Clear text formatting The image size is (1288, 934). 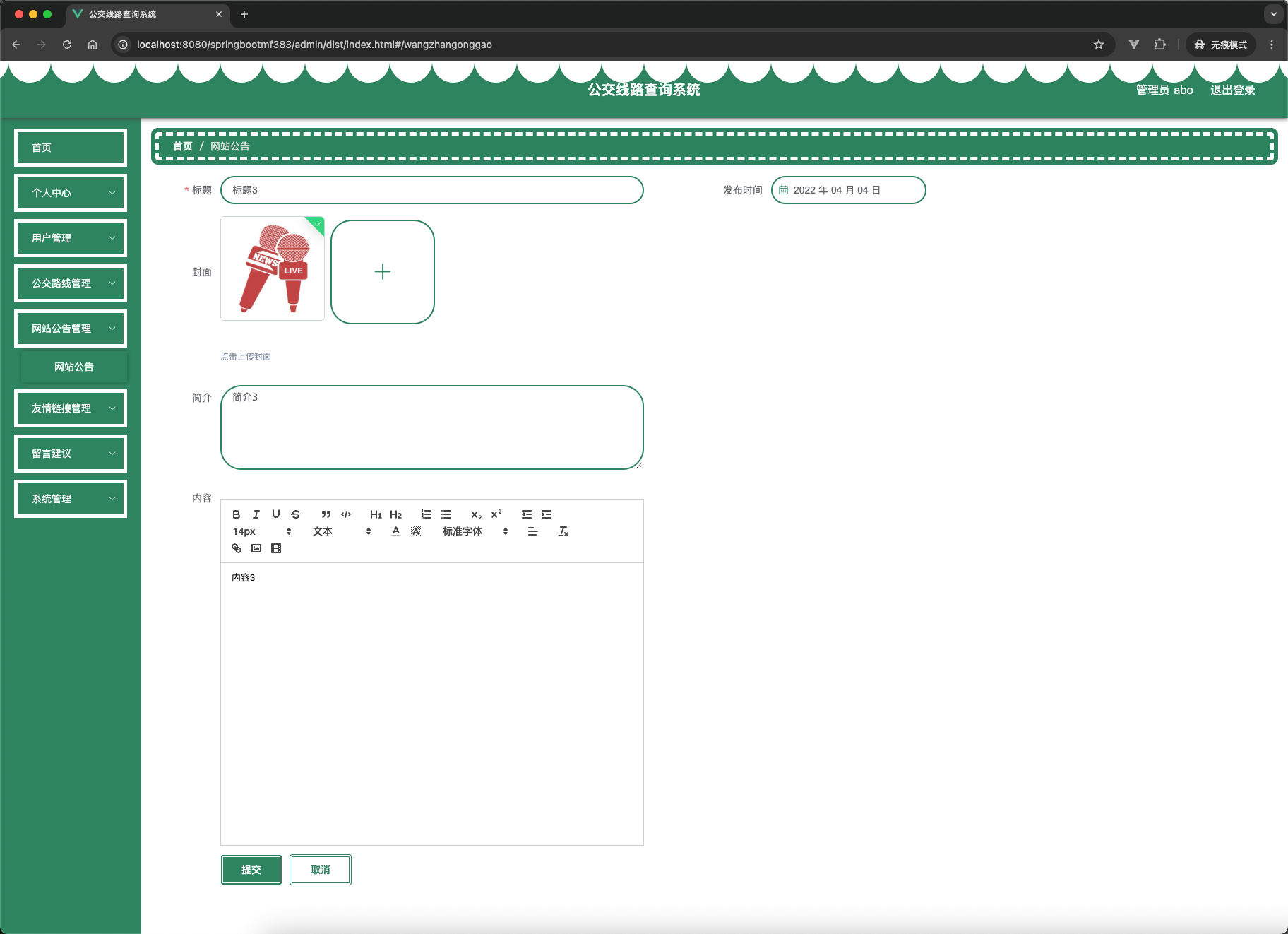[563, 531]
